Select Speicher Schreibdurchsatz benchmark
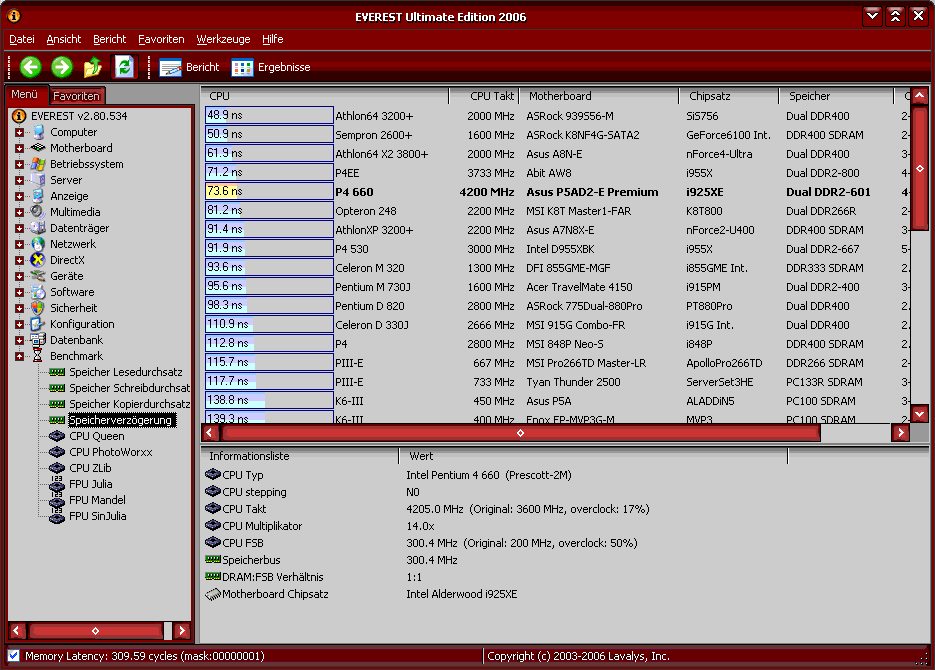Viewport: 935px width, 670px height. tap(129, 388)
